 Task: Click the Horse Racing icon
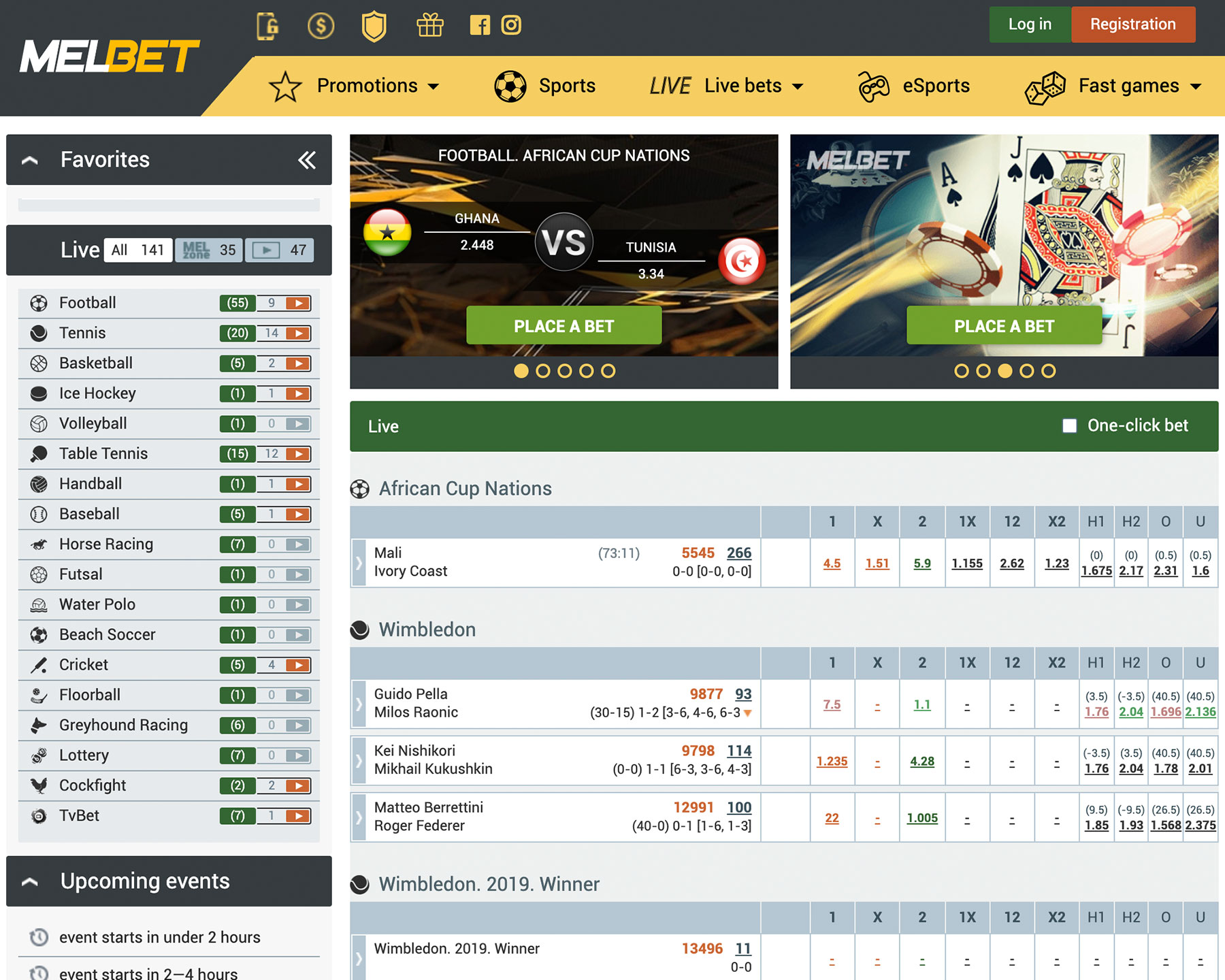[x=39, y=544]
